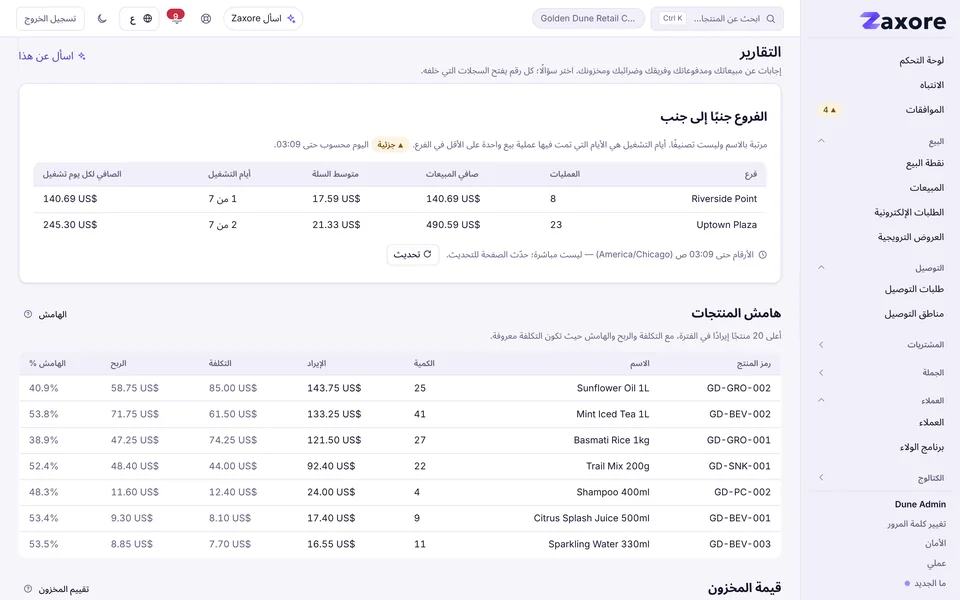This screenshot has height=600, width=960.
Task: Open تقييم المخزون help hint icon
Action: pyautogui.click(x=28, y=589)
